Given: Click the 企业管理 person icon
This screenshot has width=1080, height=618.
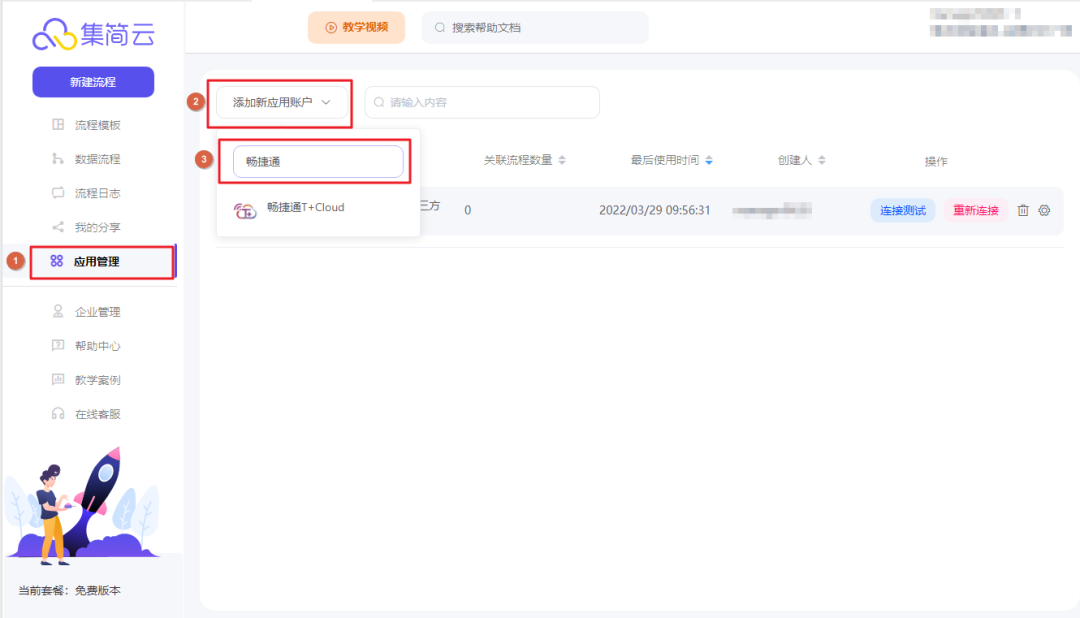Looking at the screenshot, I should coord(58,311).
